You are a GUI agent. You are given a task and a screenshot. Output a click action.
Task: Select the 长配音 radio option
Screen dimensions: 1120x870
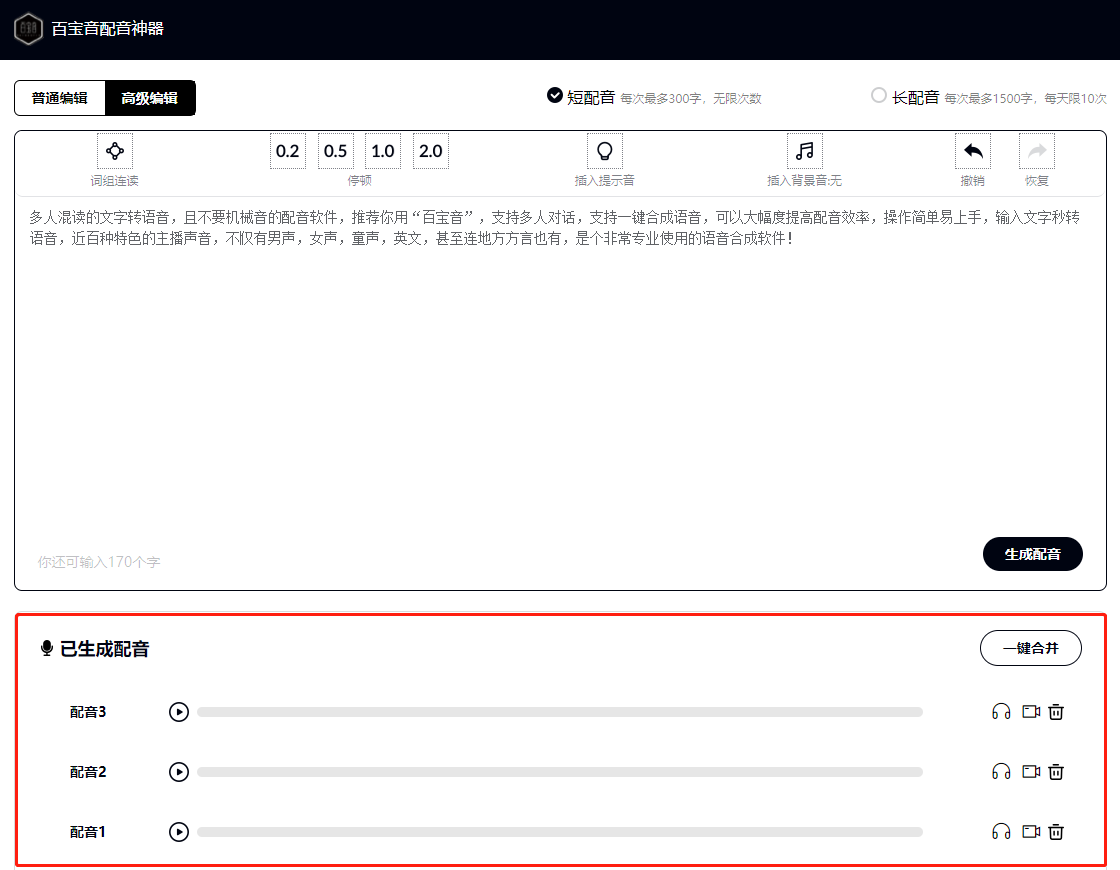pyautogui.click(x=879, y=95)
